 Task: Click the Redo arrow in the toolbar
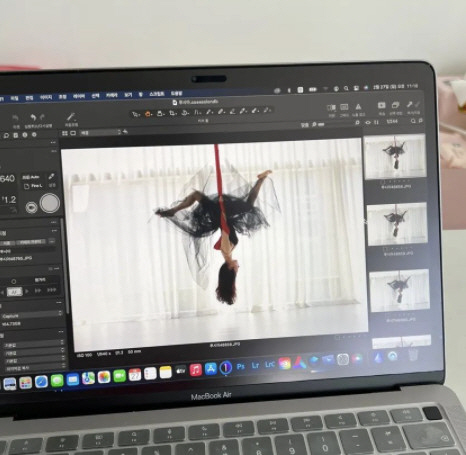[42, 117]
